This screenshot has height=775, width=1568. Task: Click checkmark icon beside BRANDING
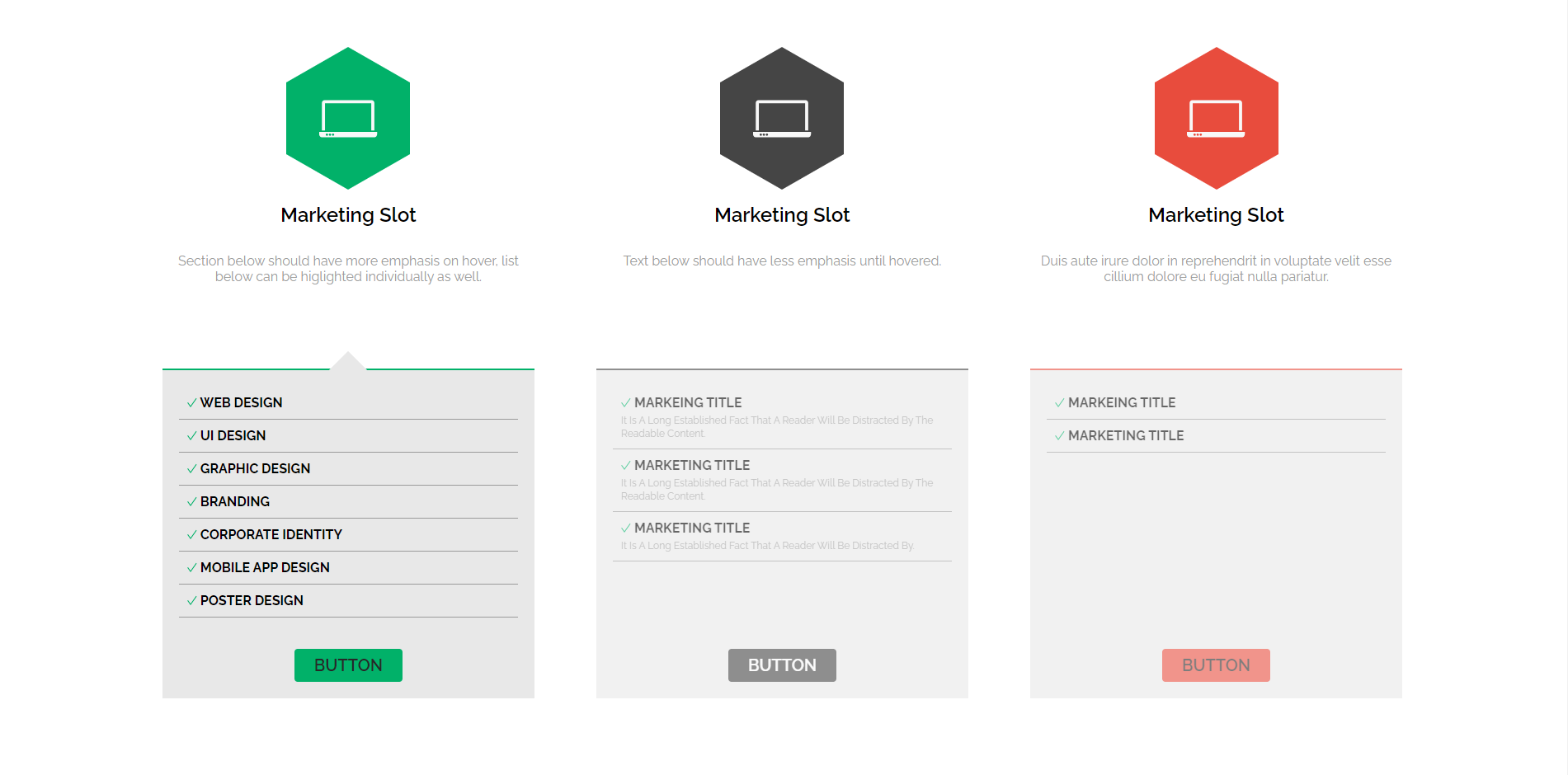192,502
